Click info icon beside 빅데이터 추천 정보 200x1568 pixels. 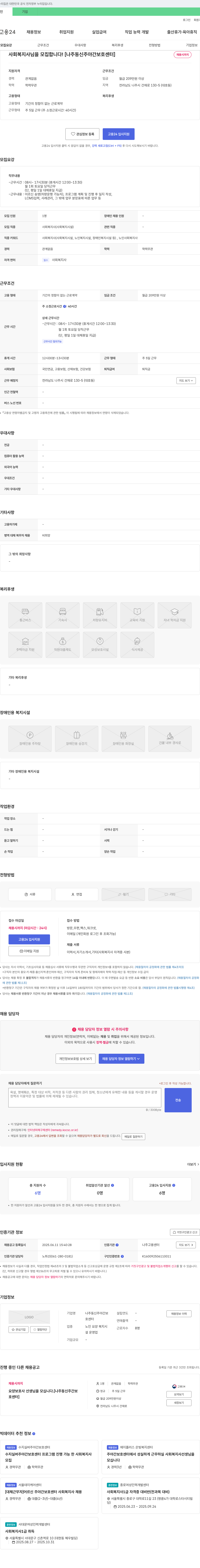pyautogui.click(x=34, y=1434)
